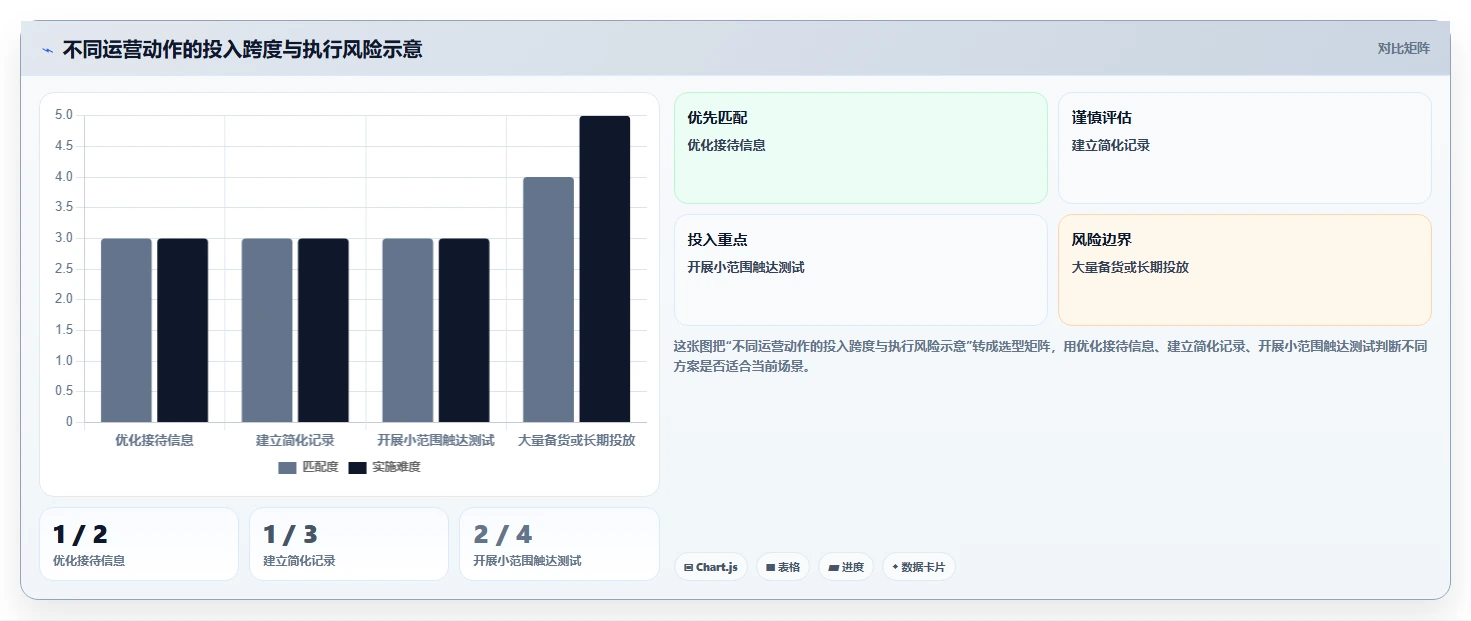Click 建立简化记录 text in 谨慎评估 card
The image size is (1471, 621).
pos(1111,145)
